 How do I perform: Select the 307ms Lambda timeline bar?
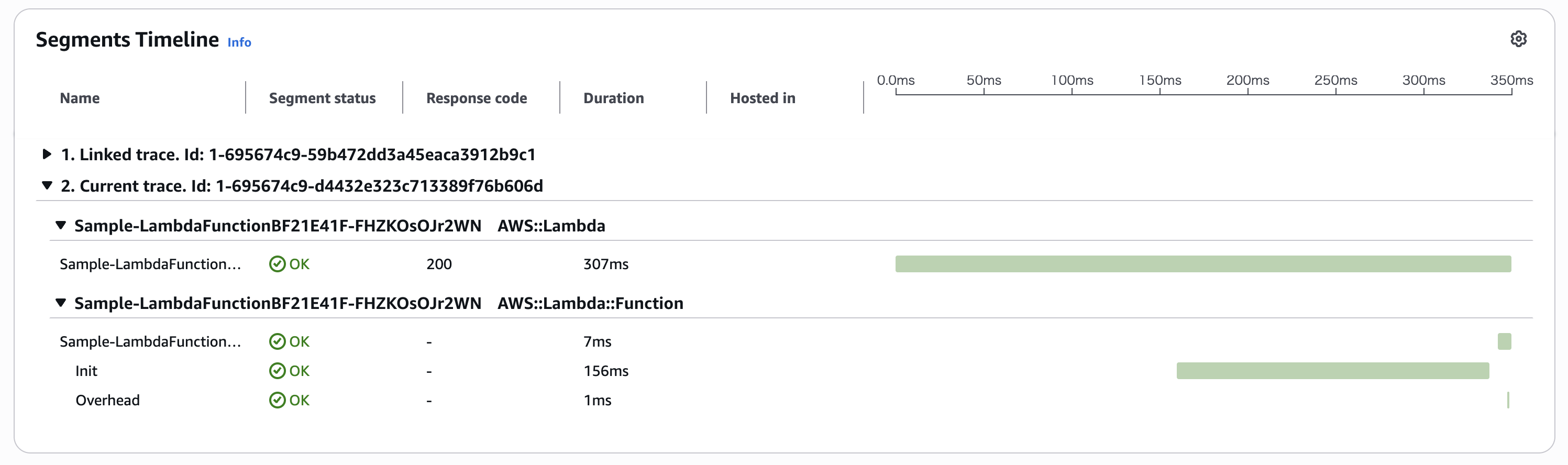click(x=1202, y=264)
